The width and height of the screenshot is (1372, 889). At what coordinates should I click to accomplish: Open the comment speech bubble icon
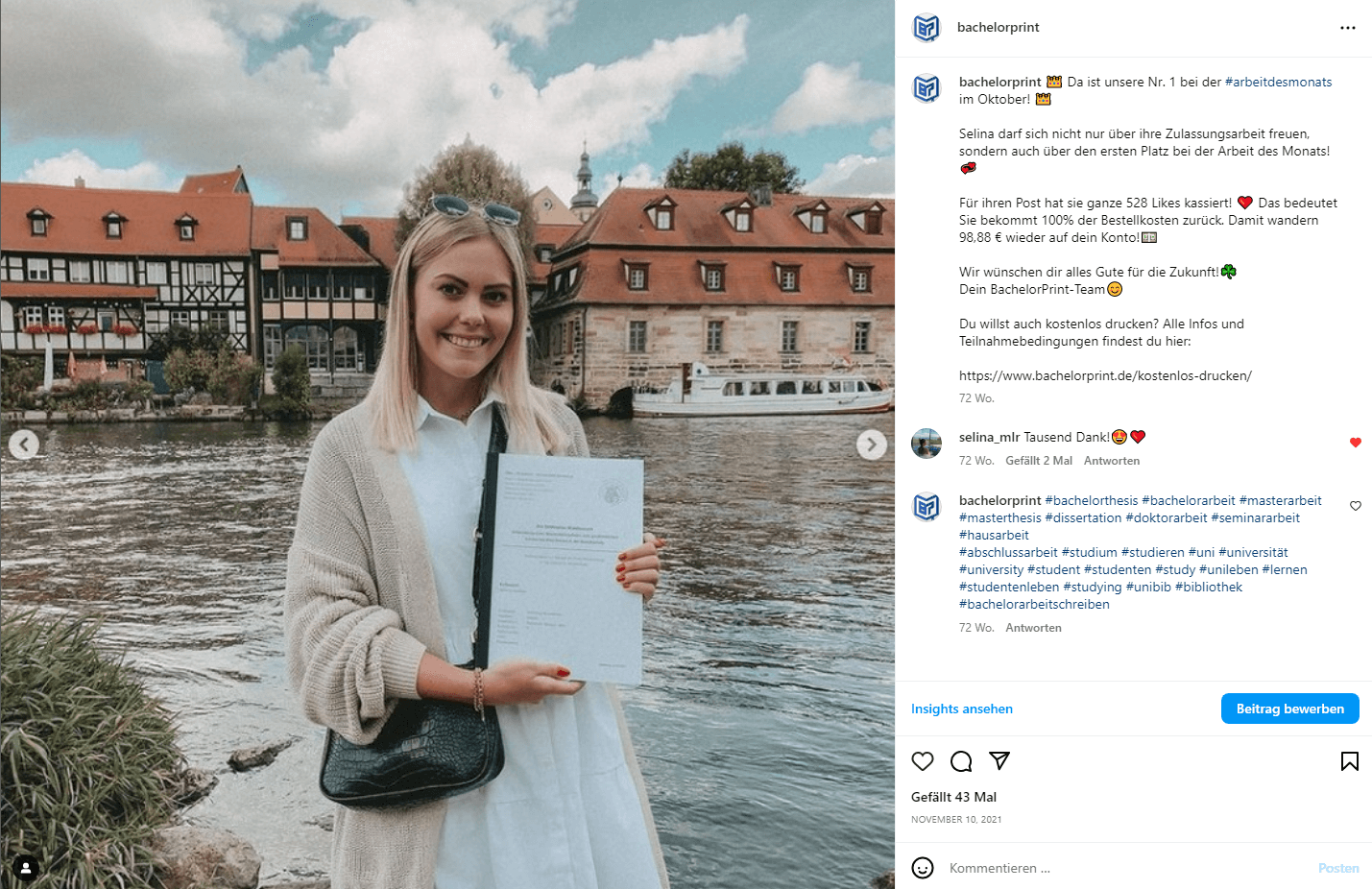(x=961, y=761)
